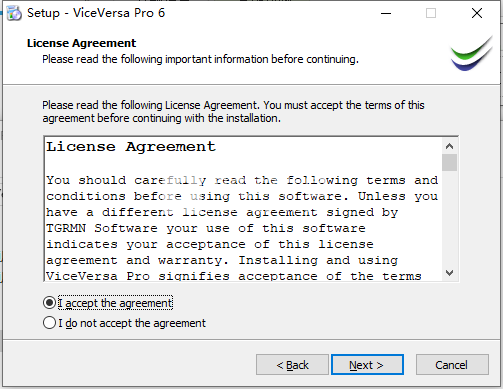Click the license text scroll down arrow
The height and width of the screenshot is (389, 503).
[x=449, y=273]
